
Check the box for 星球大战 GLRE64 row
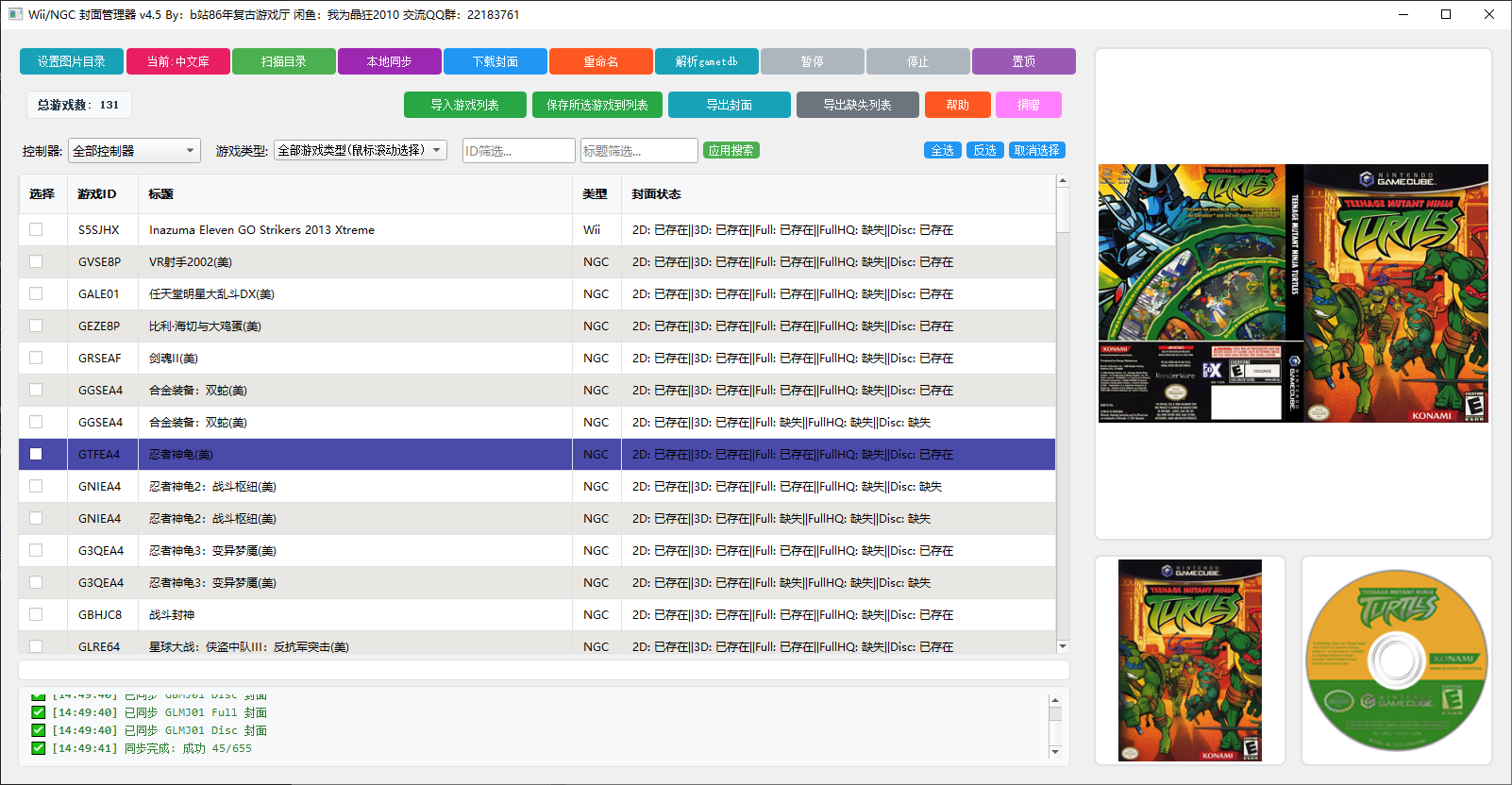(36, 646)
